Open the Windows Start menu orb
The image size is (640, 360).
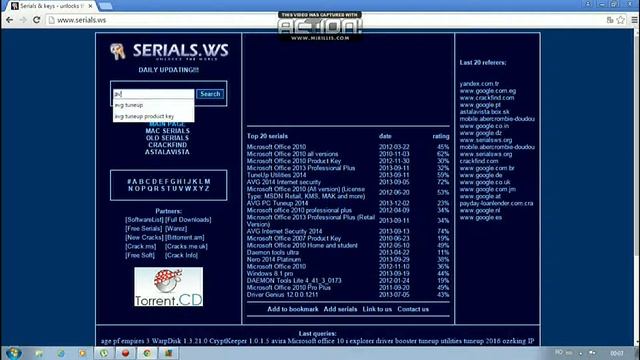[13, 353]
